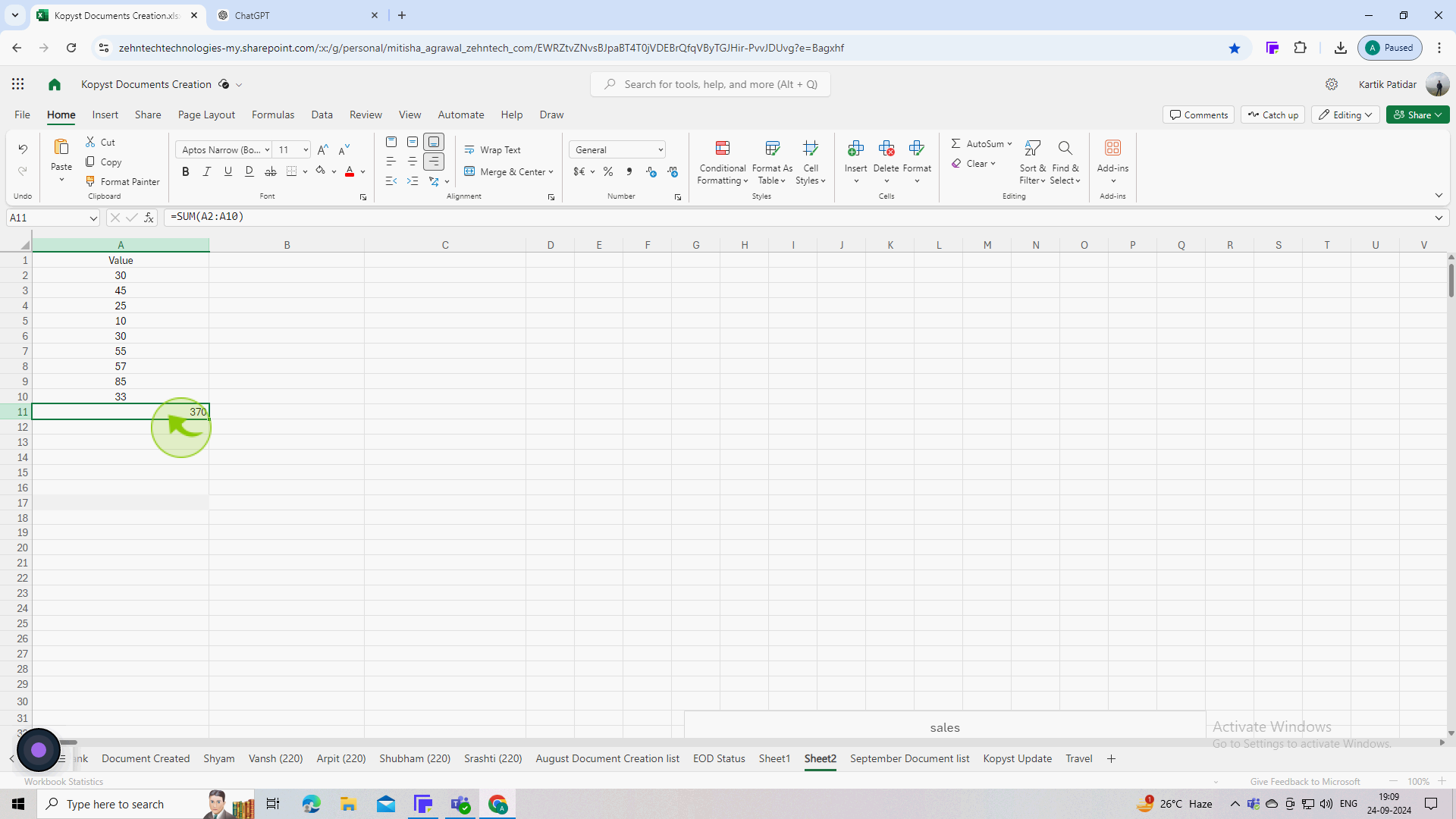Open AutoSum dropdown
The image size is (1456, 819).
pos(1009,143)
